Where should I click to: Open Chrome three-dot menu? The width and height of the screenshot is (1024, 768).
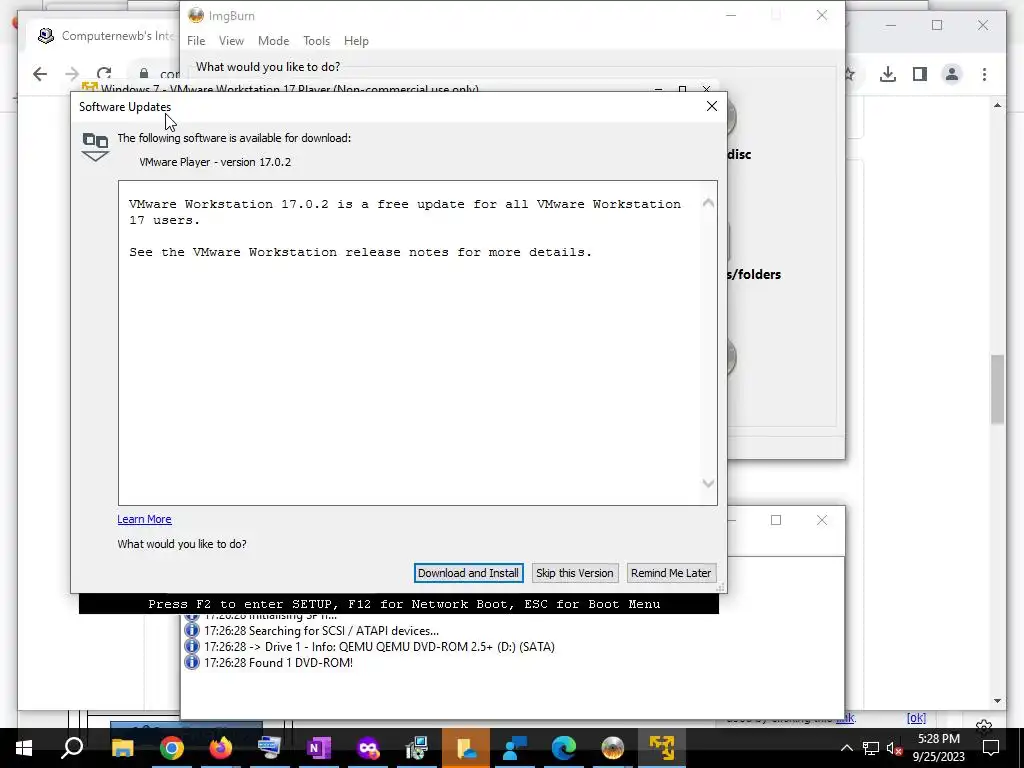point(984,74)
